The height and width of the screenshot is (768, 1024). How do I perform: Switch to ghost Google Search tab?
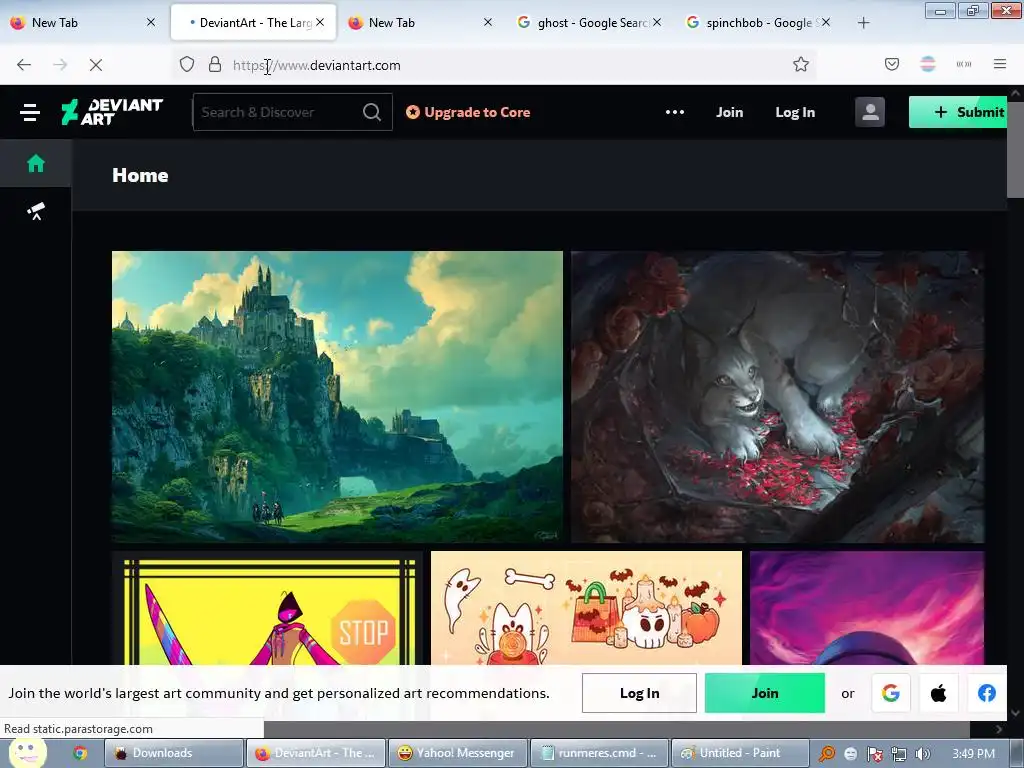pos(591,23)
